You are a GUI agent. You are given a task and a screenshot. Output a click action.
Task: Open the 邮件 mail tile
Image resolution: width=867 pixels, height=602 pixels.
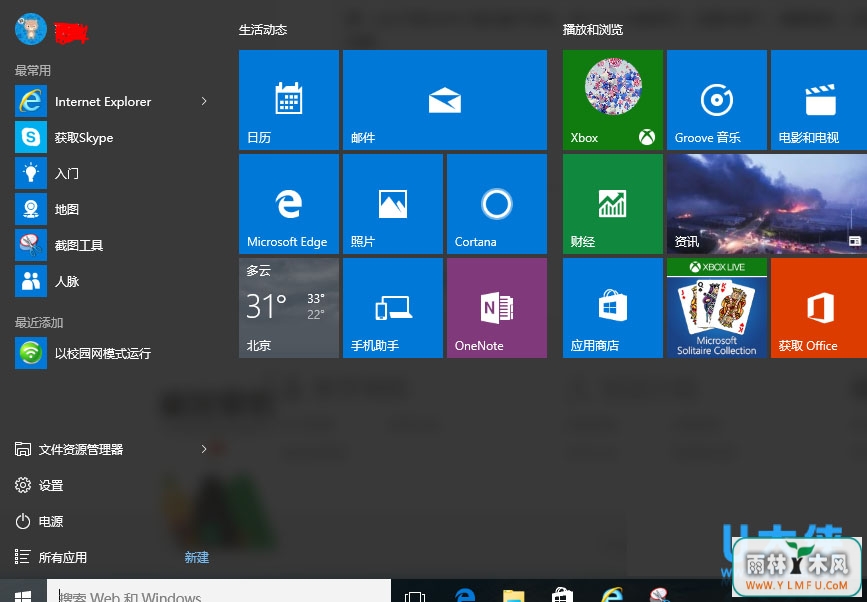click(x=445, y=100)
